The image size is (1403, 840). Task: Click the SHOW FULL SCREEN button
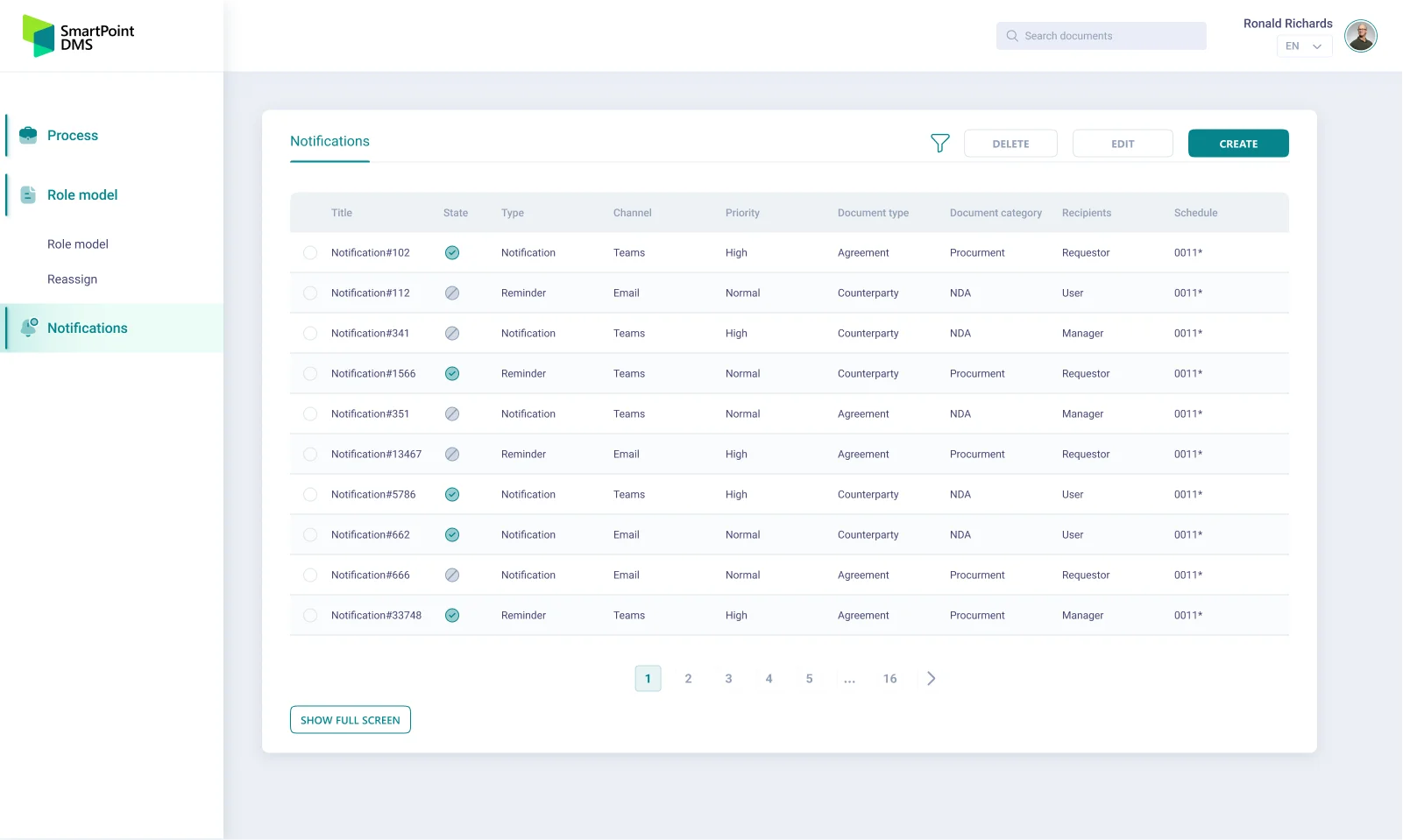(350, 720)
